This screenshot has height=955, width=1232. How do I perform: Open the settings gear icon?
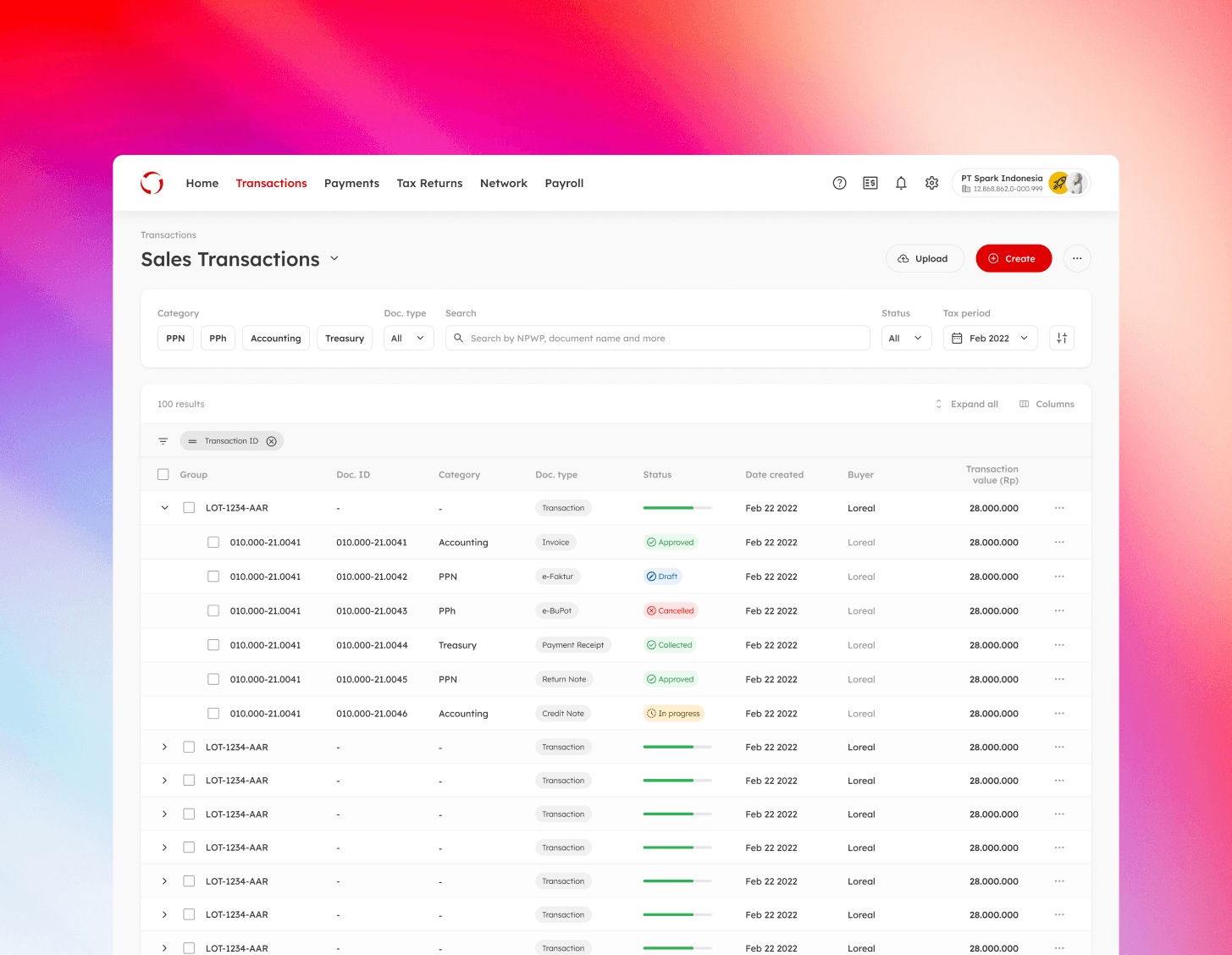[931, 183]
